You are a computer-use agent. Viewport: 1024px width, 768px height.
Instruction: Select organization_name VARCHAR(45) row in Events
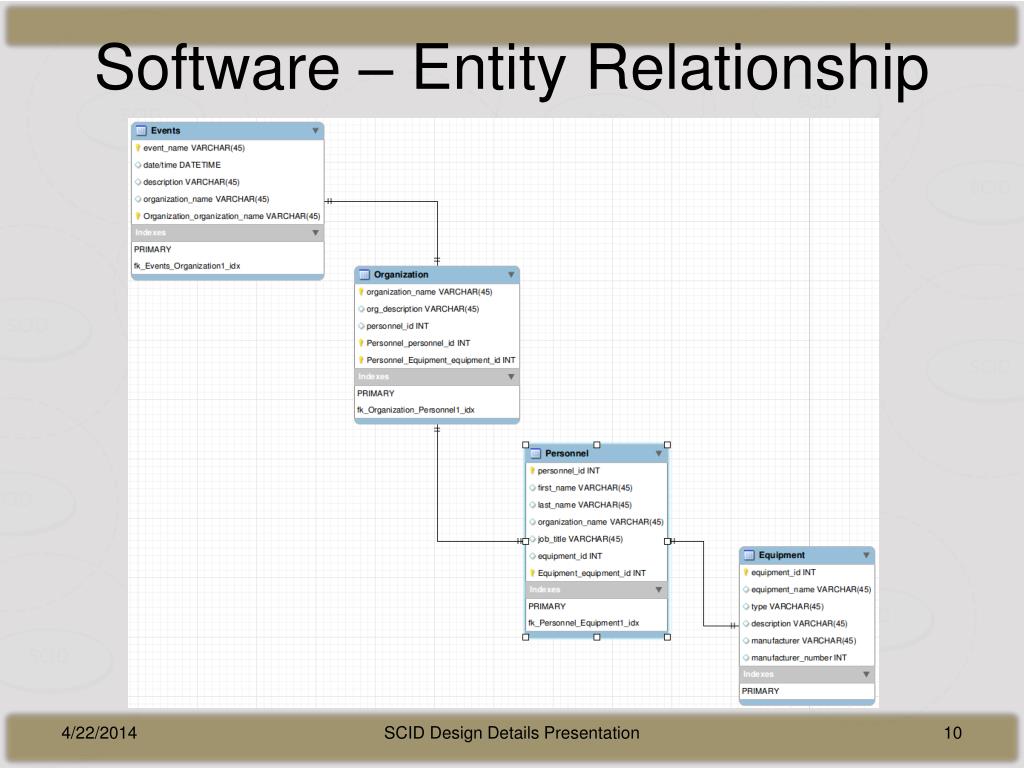click(206, 199)
